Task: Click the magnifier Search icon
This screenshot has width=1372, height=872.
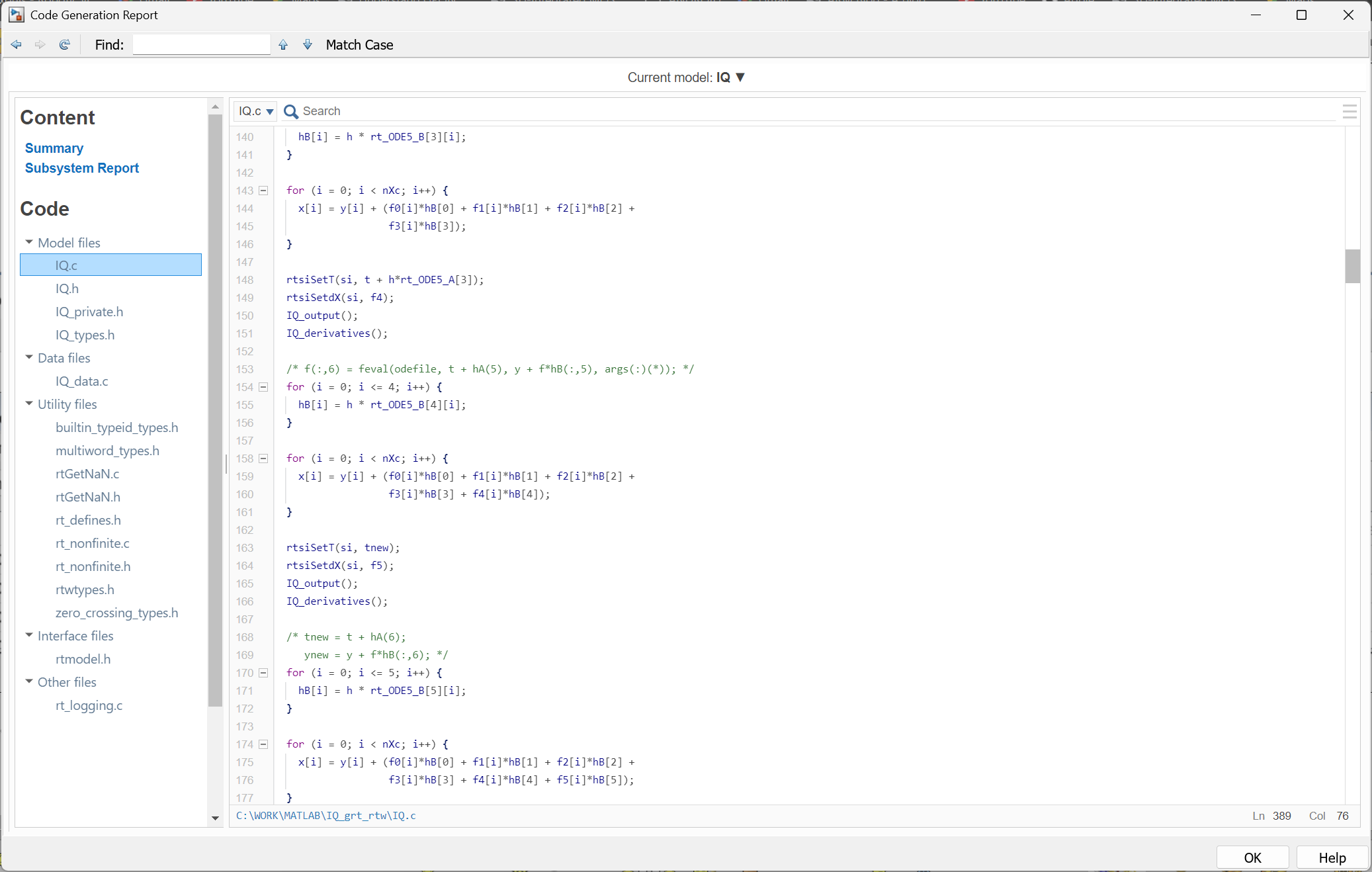Action: pyautogui.click(x=290, y=111)
